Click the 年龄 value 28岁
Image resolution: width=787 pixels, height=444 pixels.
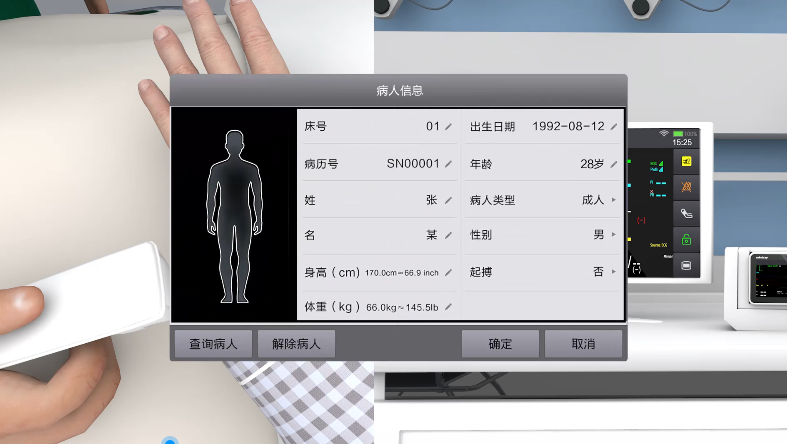pos(592,164)
